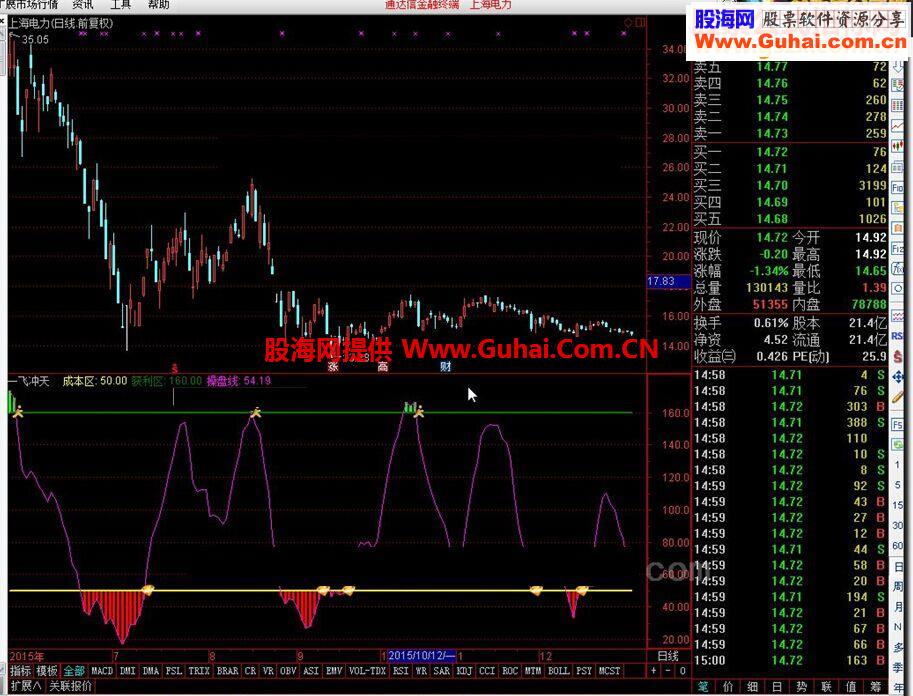Click the red square icon above price chart
Image resolution: width=913 pixels, height=696 pixels.
pyautogui.click(x=640, y=23)
